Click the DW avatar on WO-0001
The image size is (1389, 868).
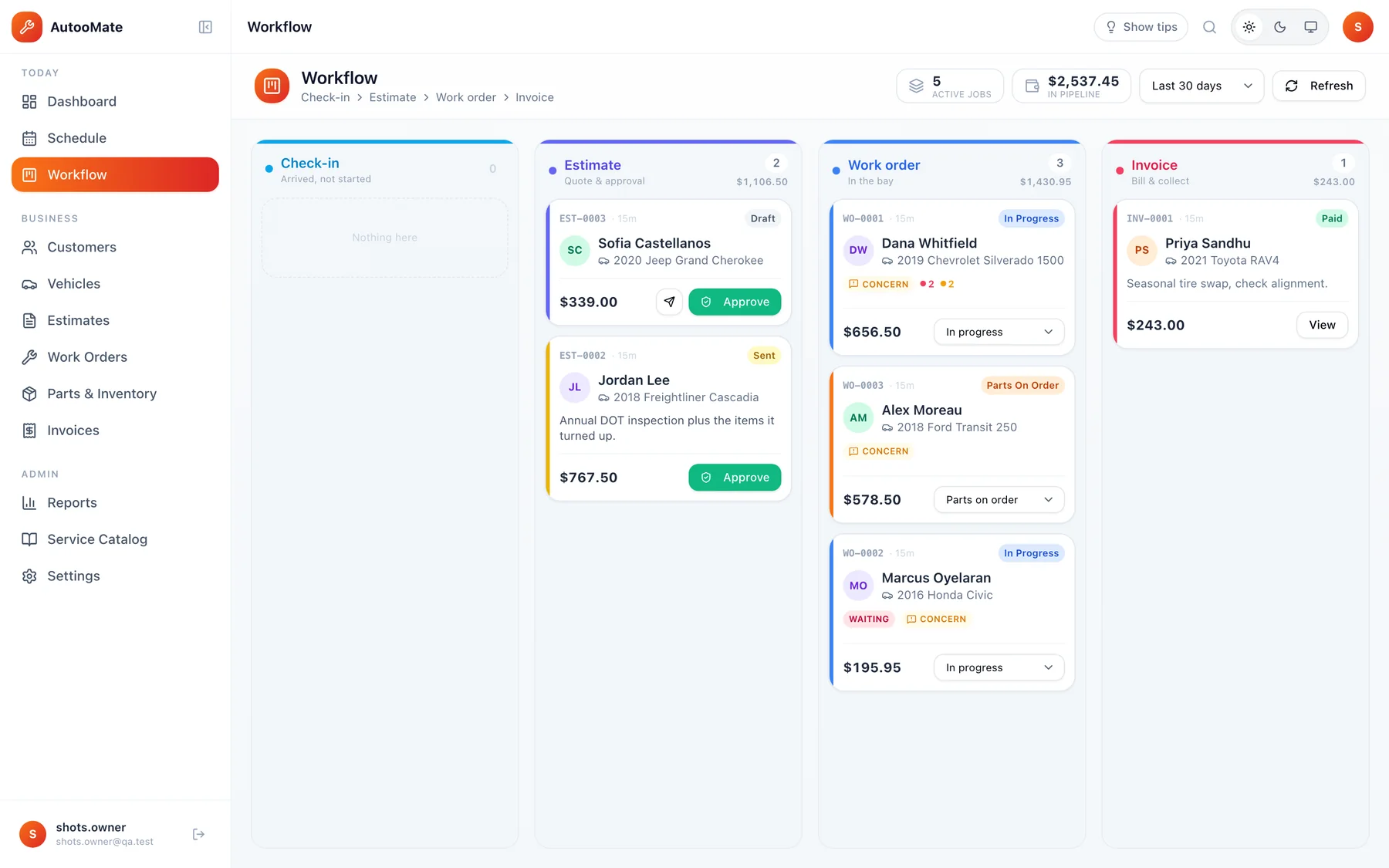tap(858, 250)
